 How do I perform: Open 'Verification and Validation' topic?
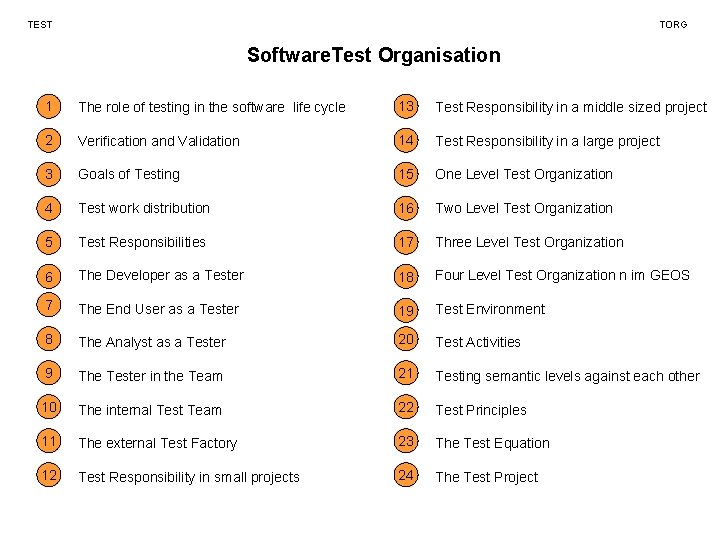(x=159, y=141)
